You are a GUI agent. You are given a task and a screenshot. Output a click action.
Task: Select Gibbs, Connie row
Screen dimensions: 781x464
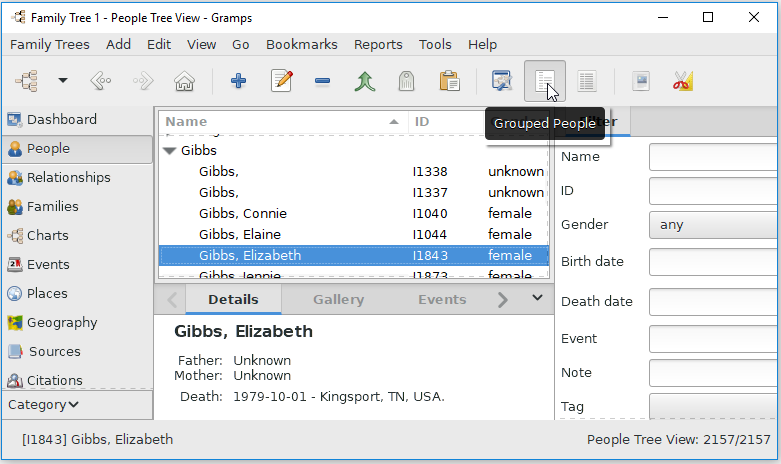[354, 213]
